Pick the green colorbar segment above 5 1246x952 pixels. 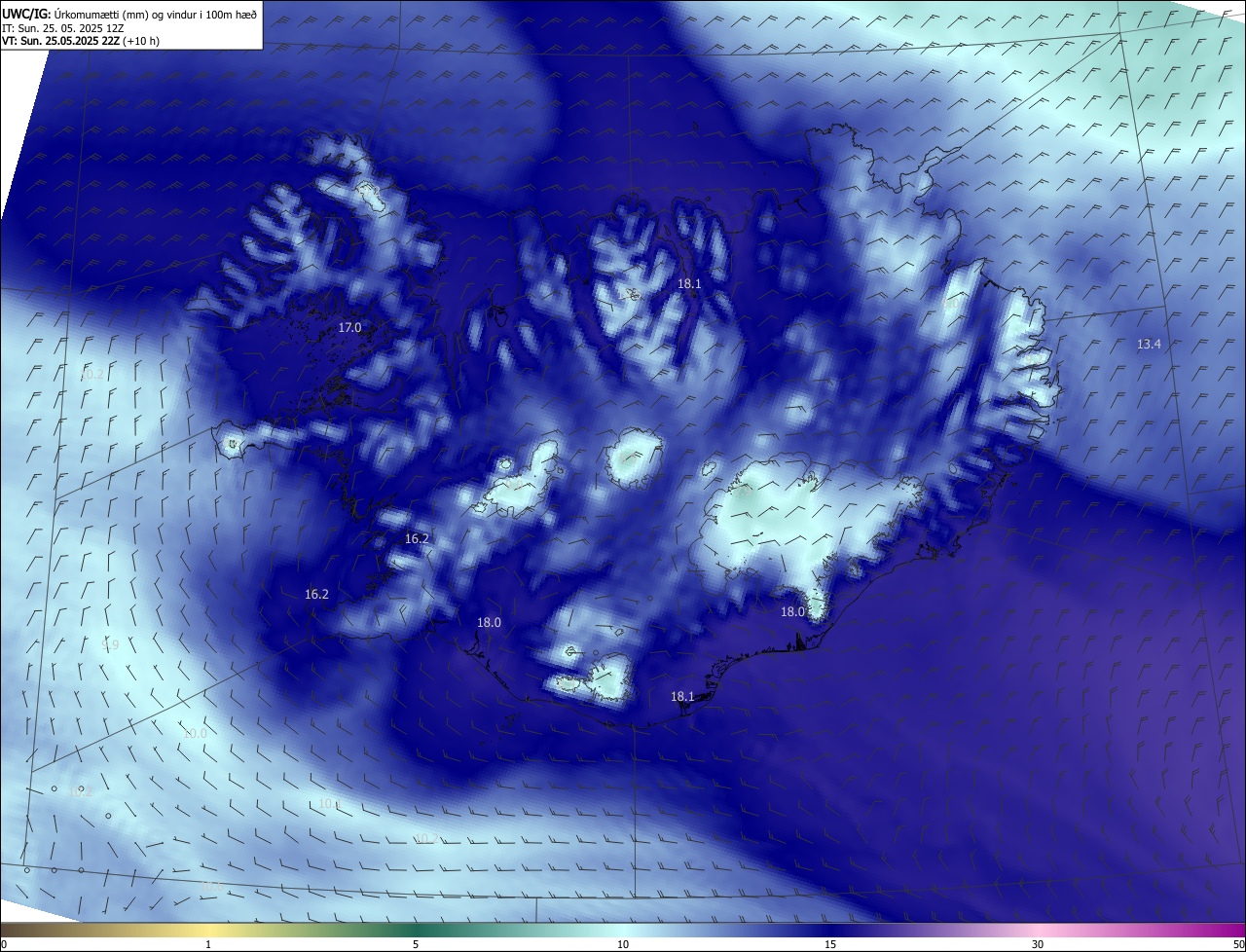click(416, 929)
